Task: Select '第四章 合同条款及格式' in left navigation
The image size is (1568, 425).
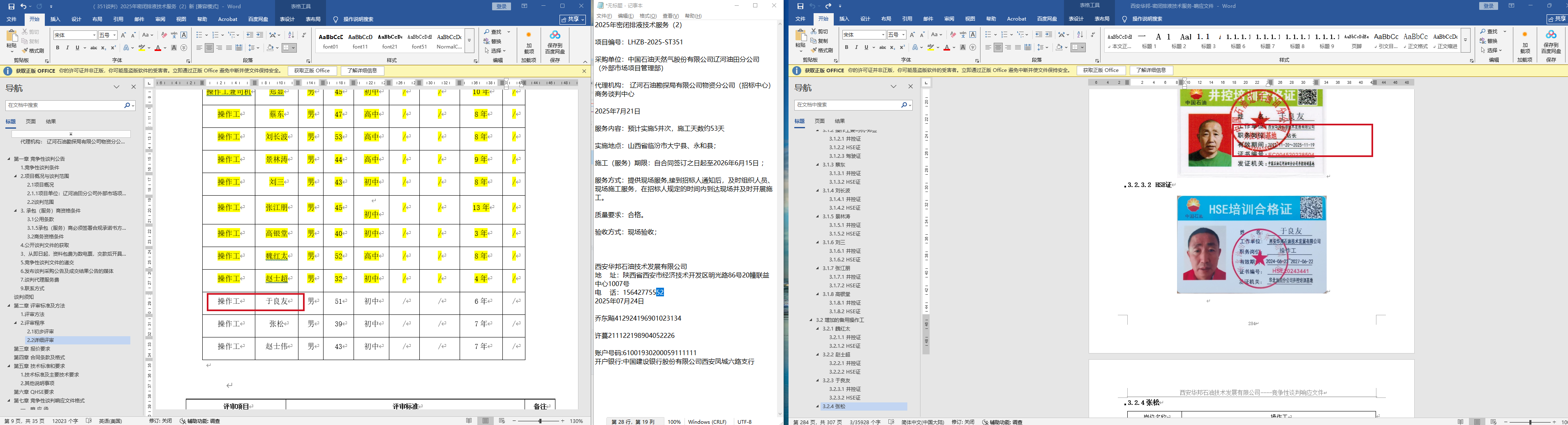Action: click(x=39, y=358)
